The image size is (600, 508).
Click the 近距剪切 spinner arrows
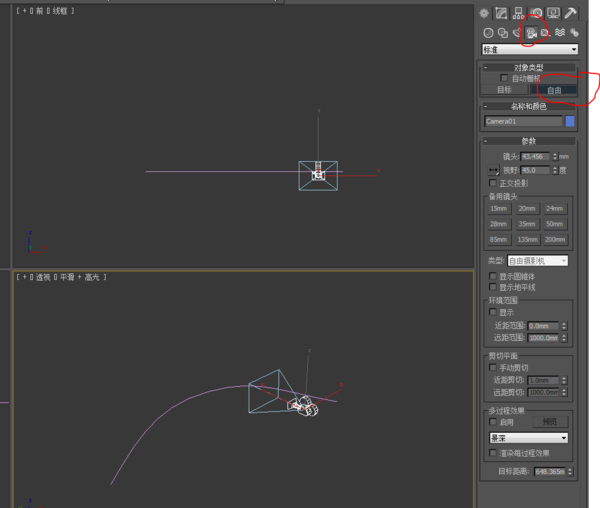click(x=564, y=380)
